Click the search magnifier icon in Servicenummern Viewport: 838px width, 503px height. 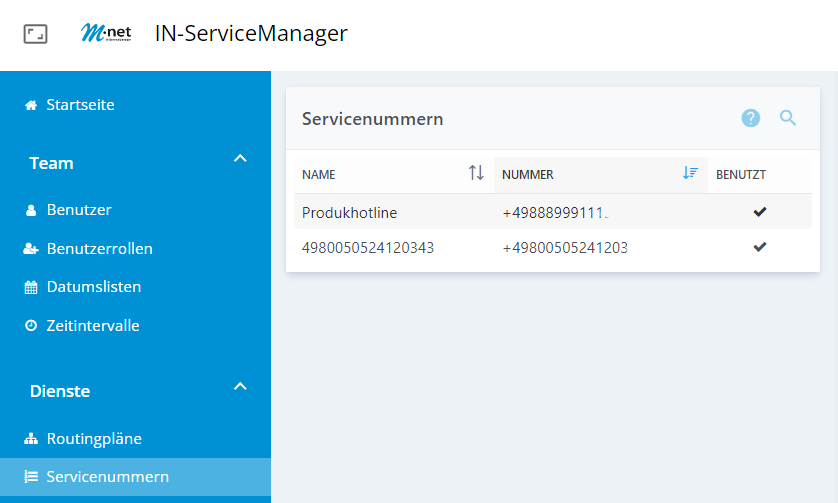(788, 118)
